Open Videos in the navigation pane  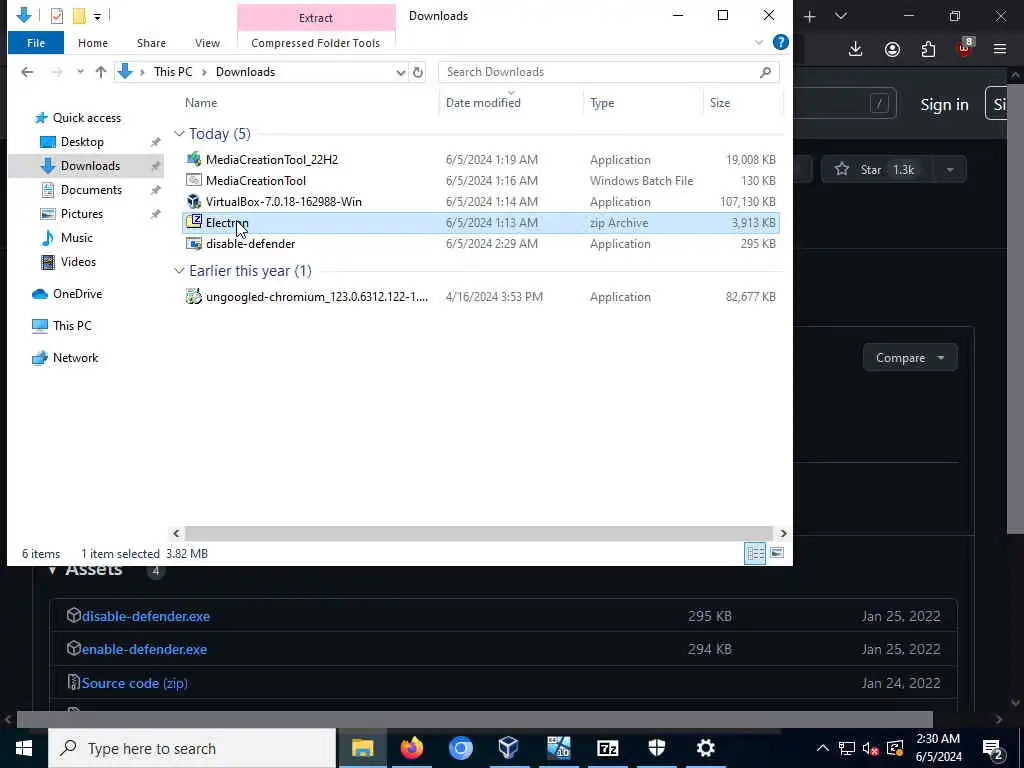tap(78, 262)
